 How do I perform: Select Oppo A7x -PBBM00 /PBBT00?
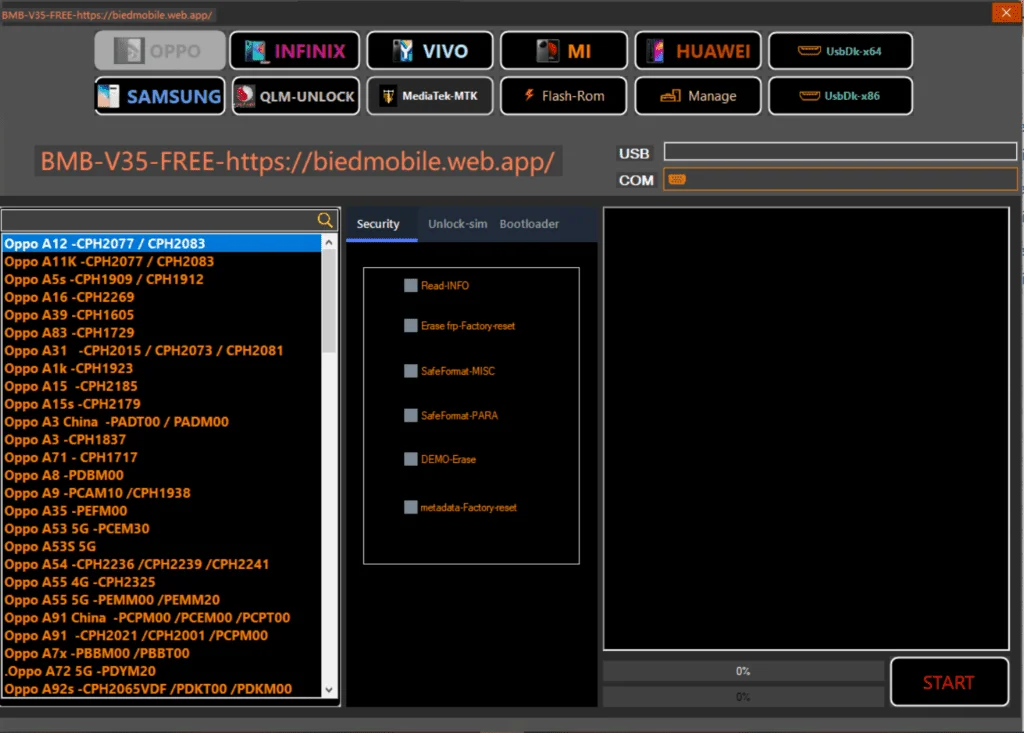tap(162, 653)
